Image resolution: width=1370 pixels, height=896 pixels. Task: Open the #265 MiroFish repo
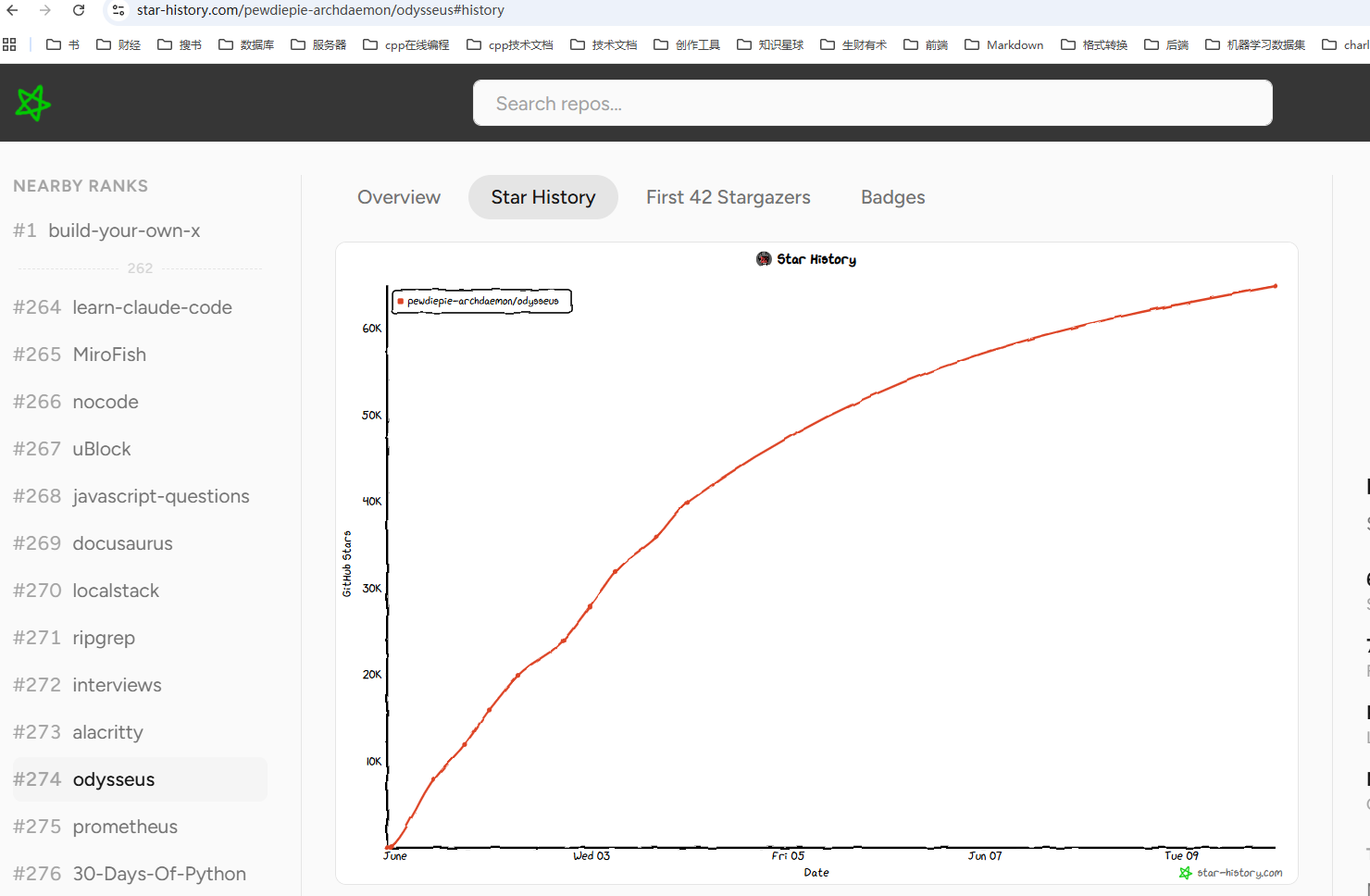[x=80, y=355]
